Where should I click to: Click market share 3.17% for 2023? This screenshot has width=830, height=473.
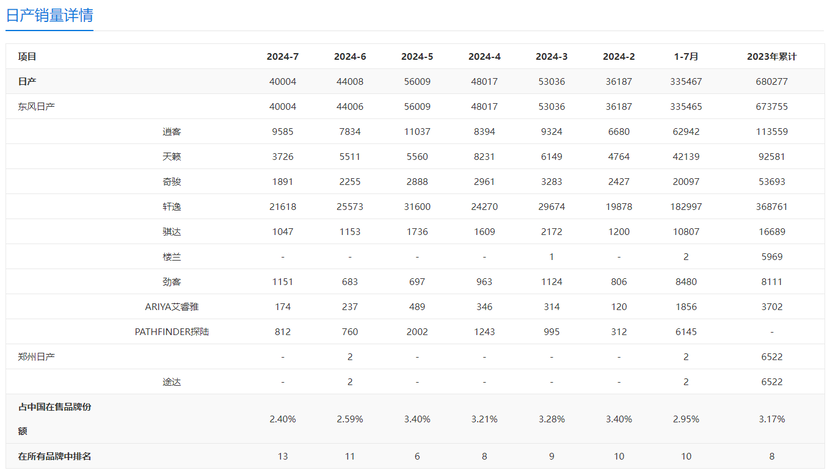(772, 419)
